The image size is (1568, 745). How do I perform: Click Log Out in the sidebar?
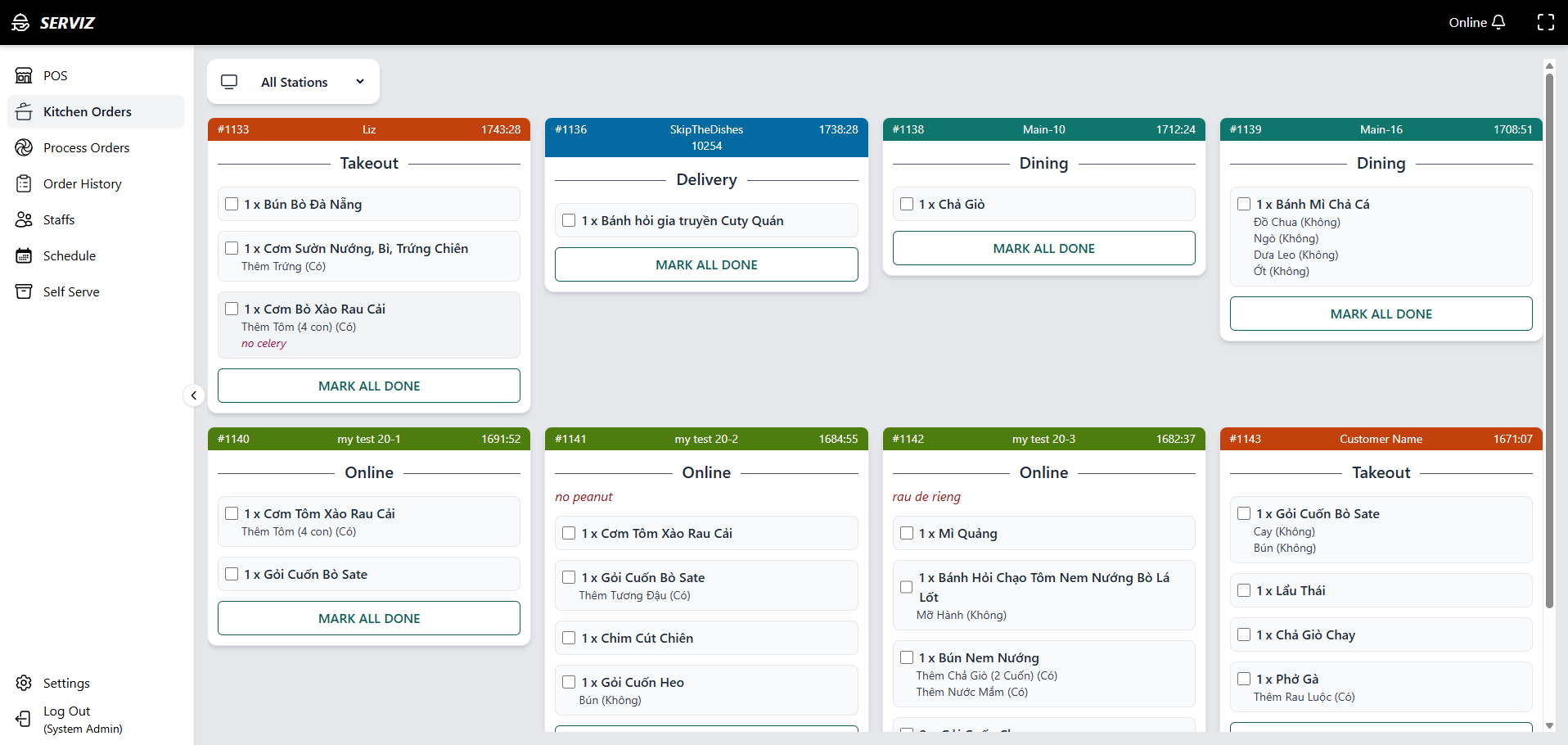click(x=66, y=712)
